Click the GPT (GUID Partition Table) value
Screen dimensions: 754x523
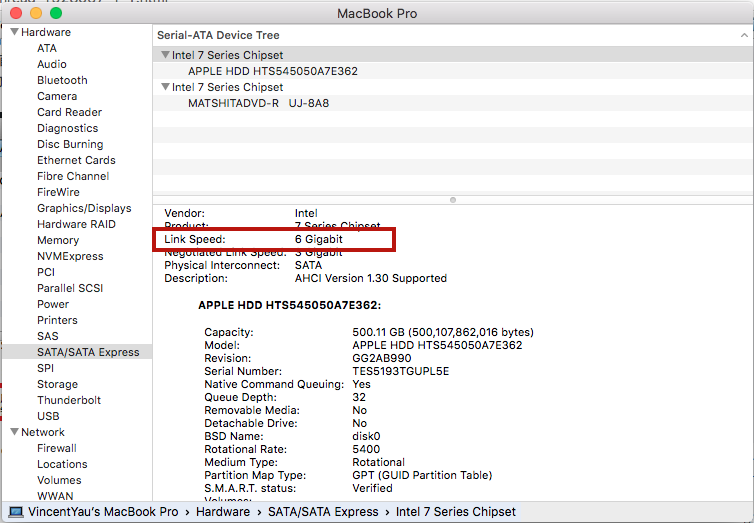point(422,475)
